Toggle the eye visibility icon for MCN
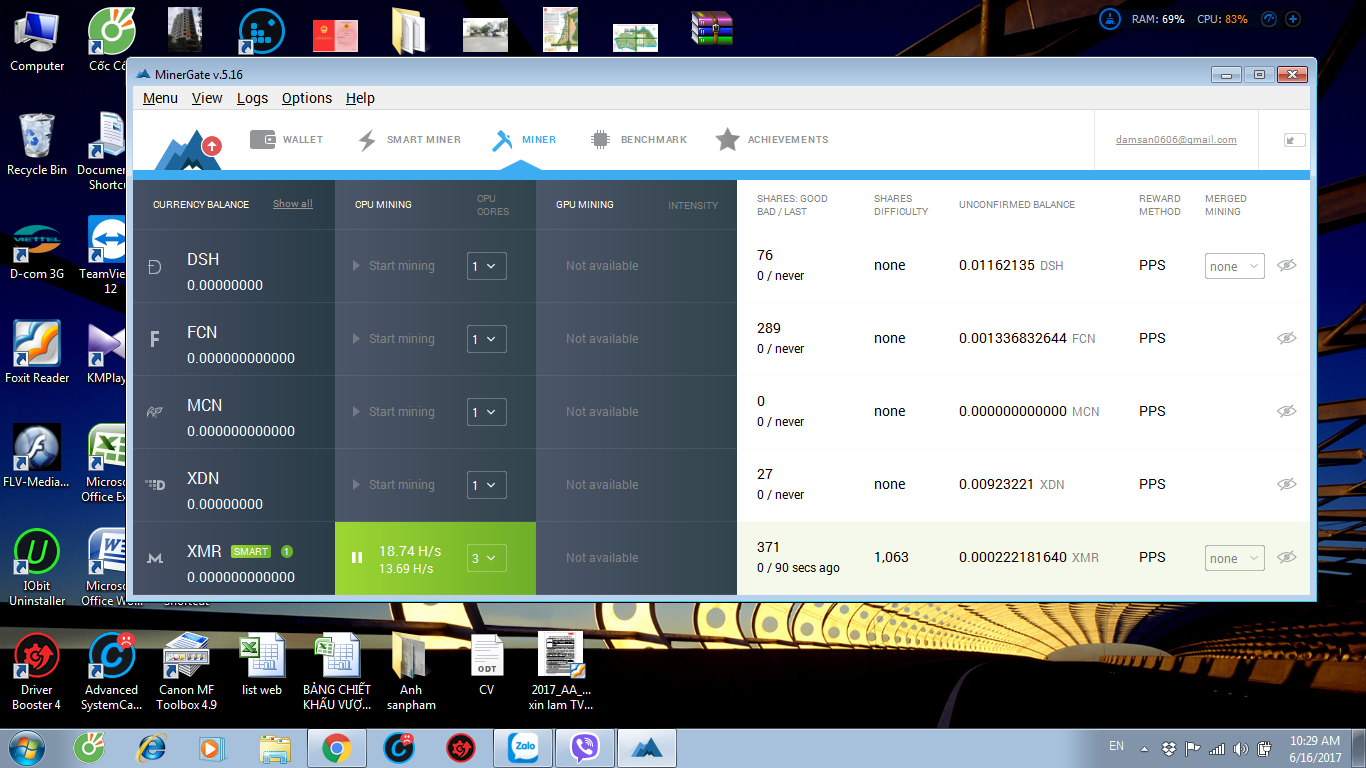 coord(1287,411)
